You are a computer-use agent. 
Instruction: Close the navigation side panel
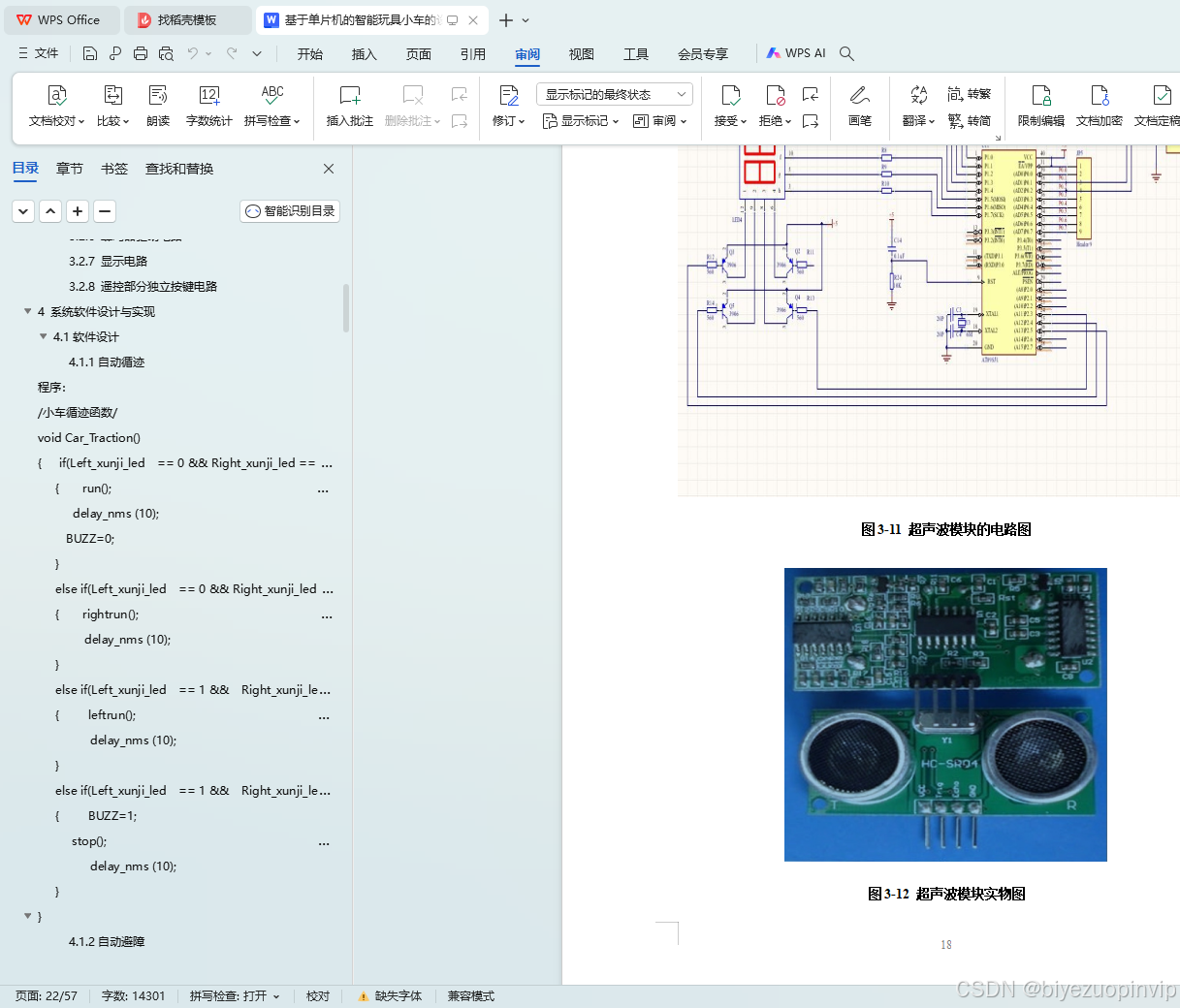(x=329, y=169)
